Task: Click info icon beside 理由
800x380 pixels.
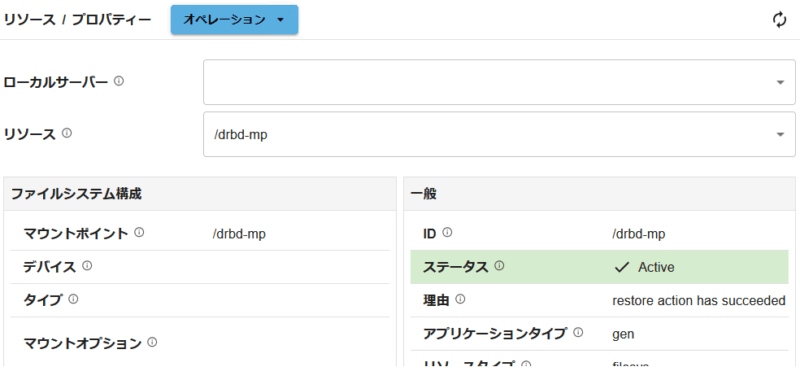Action: coord(460,299)
